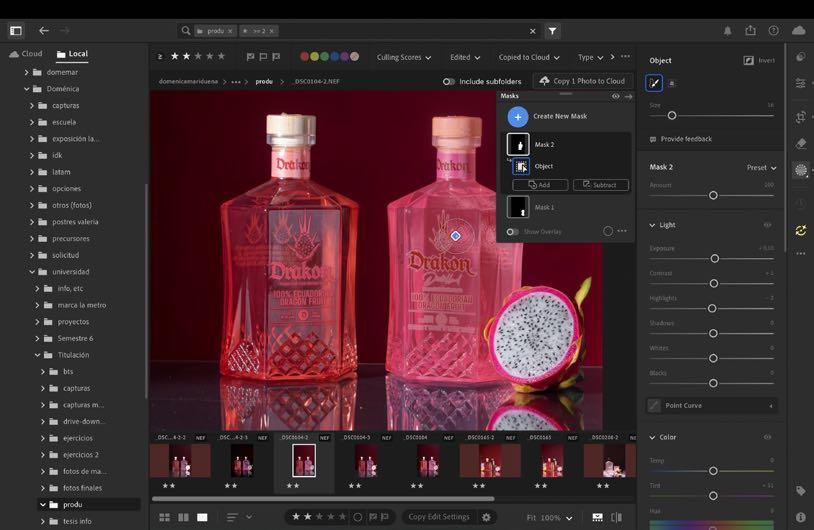Adjust the Exposure slider handle

715,259
